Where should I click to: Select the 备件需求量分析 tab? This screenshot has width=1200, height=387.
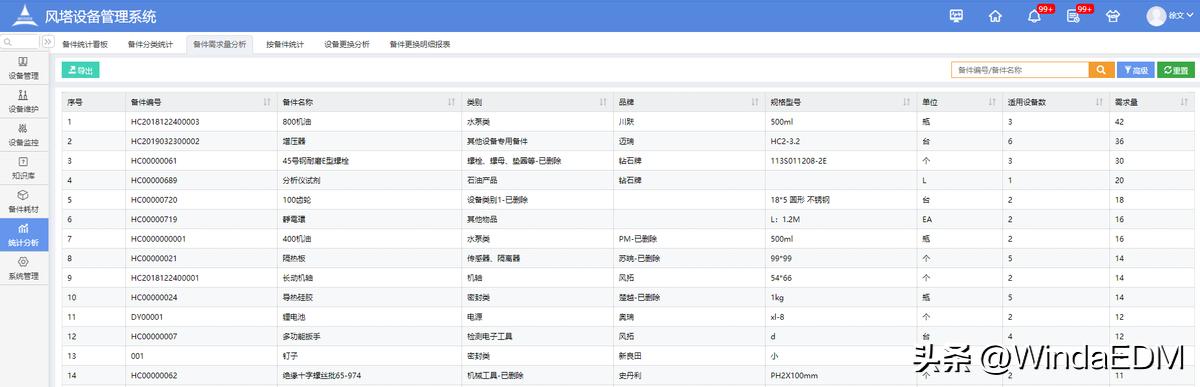coord(219,44)
